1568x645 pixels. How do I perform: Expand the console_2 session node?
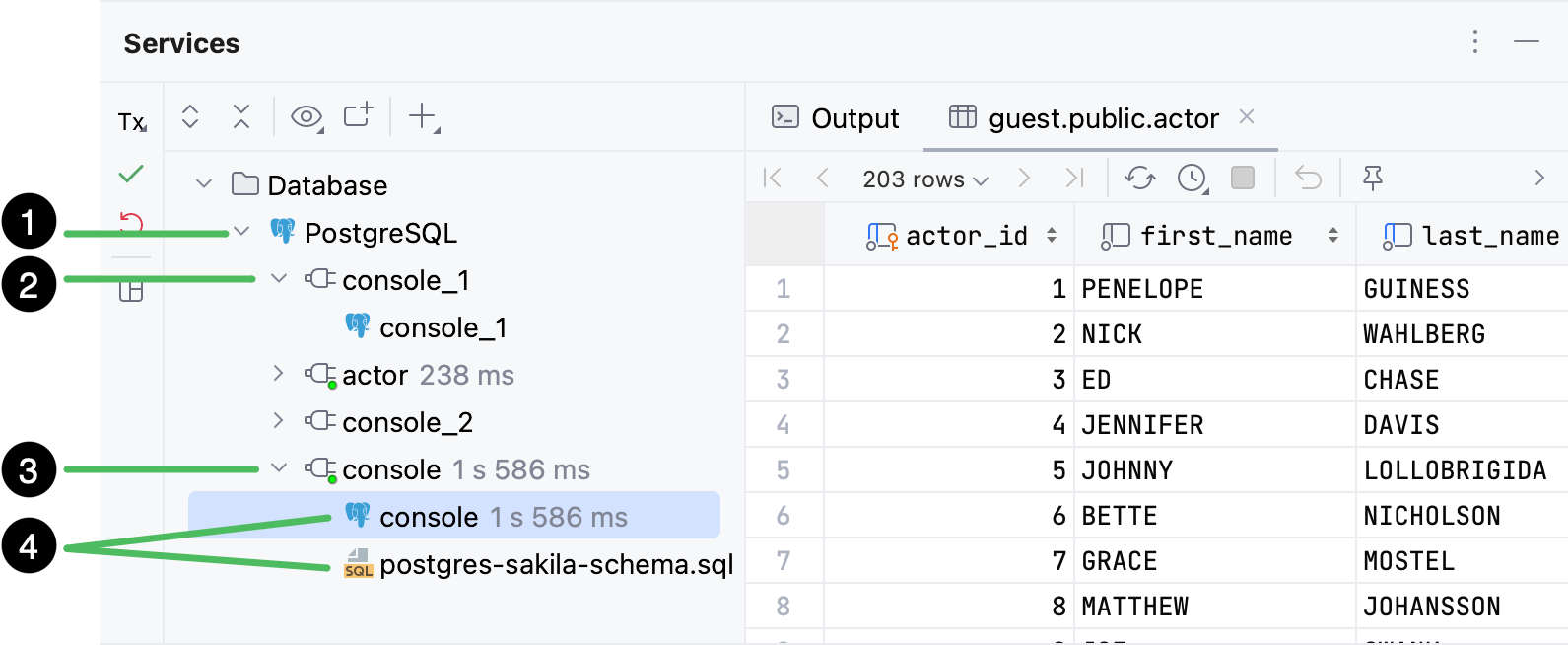point(279,421)
